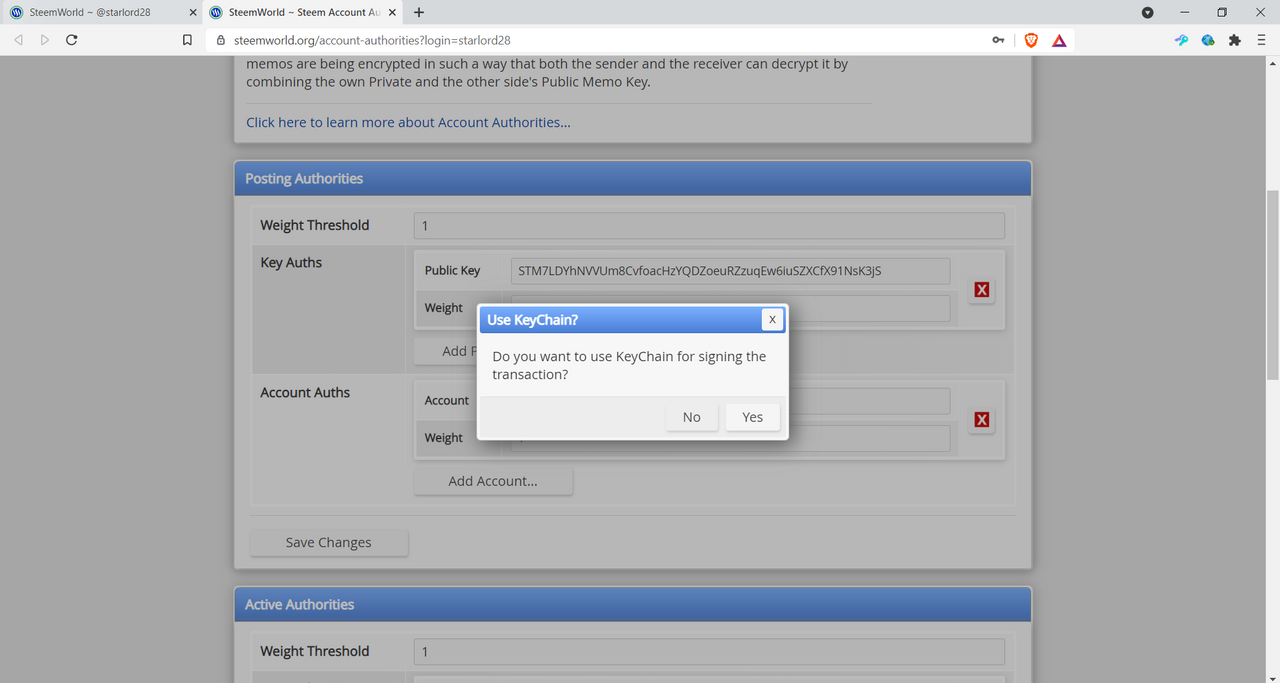1280x683 pixels.
Task: Go back in browser history
Action: coord(18,40)
